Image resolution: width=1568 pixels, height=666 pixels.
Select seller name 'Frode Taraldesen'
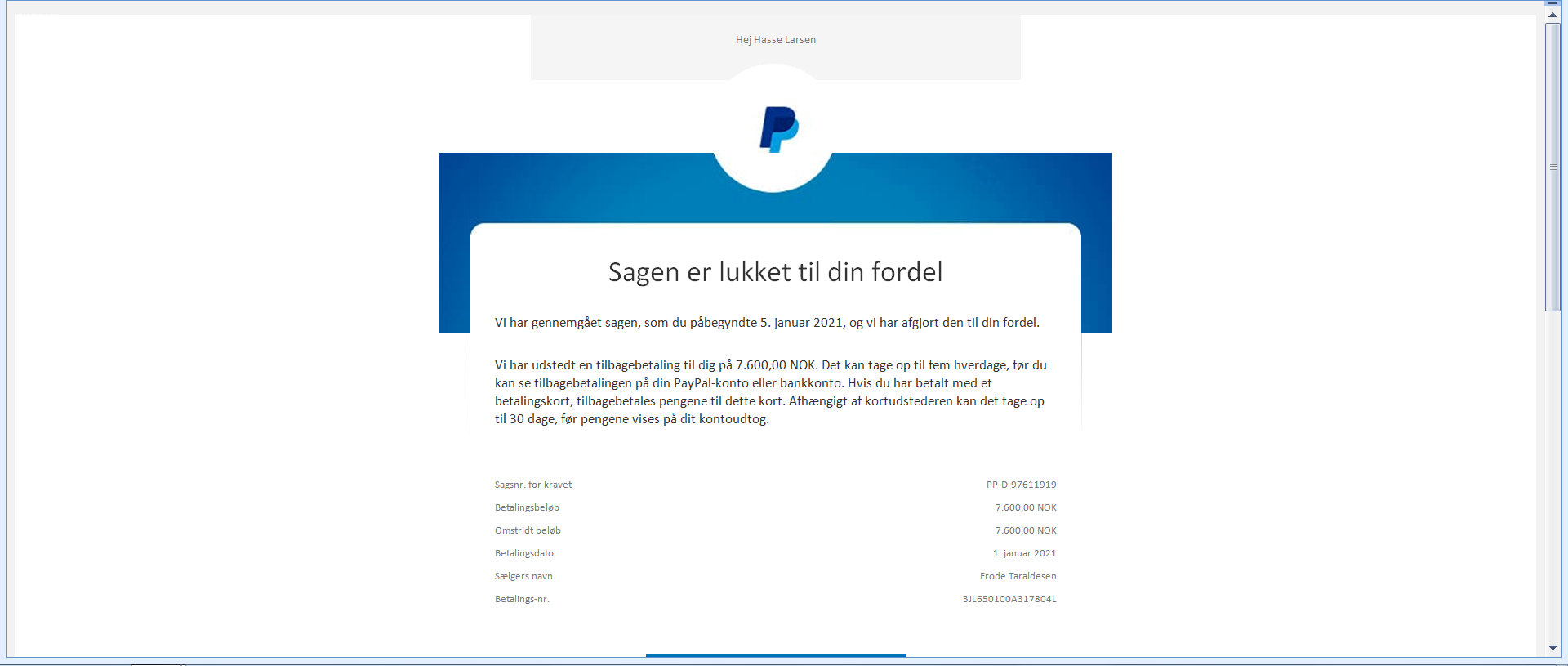[1018, 576]
